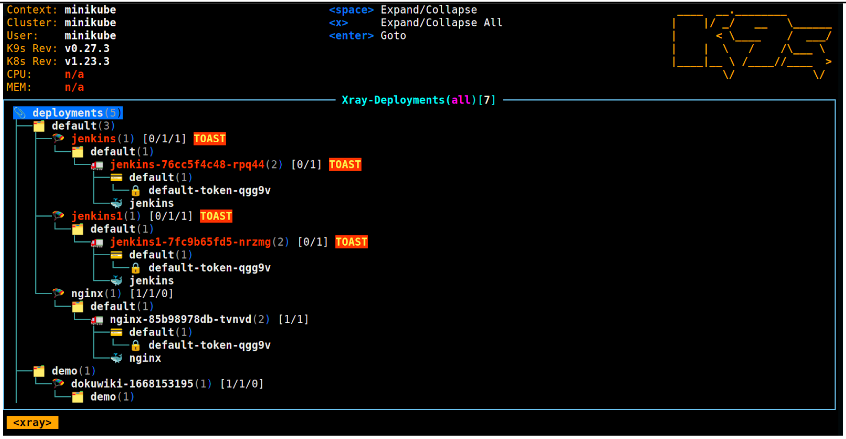Click the [1/1/0] status of dokuwiki-1668153195
This screenshot has height=439, width=846.
[x=242, y=384]
